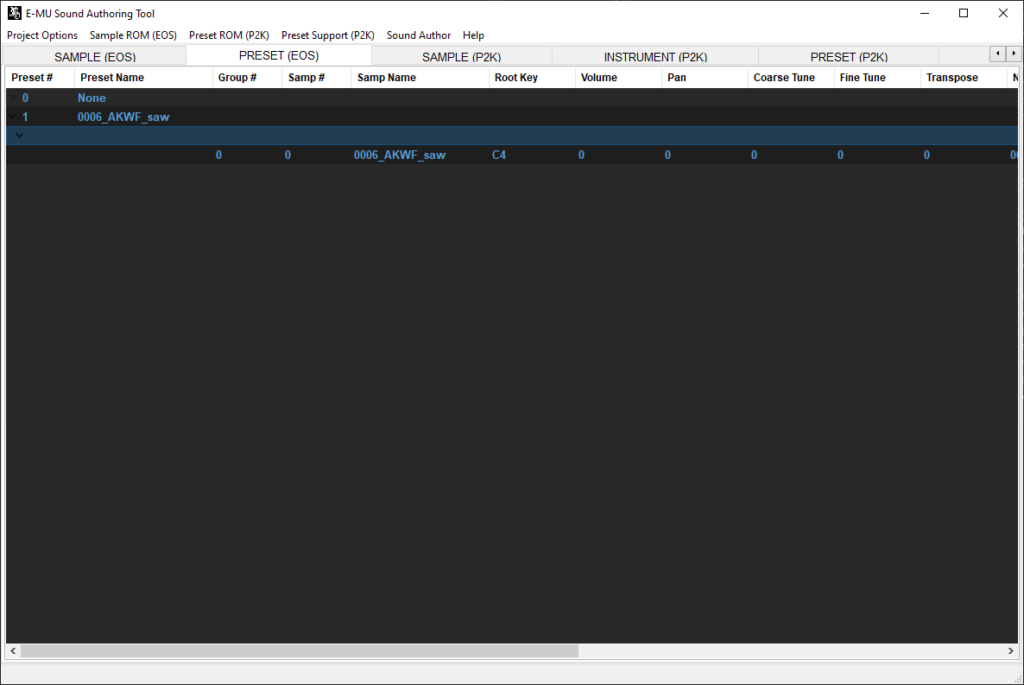Click the Samp # value '0'
Viewport: 1024px width, 685px height.
288,155
